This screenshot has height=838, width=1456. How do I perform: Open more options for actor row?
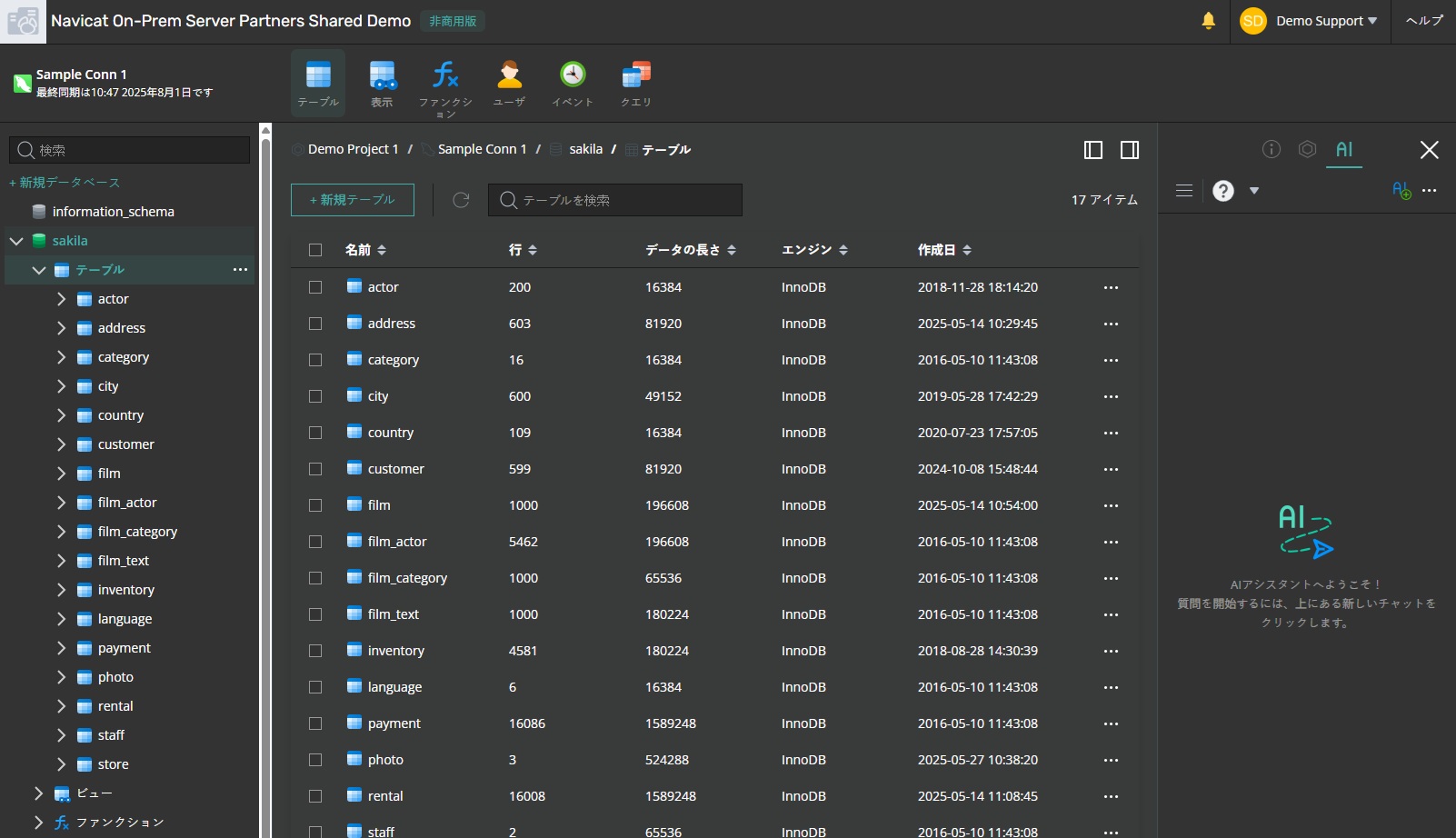(1111, 287)
